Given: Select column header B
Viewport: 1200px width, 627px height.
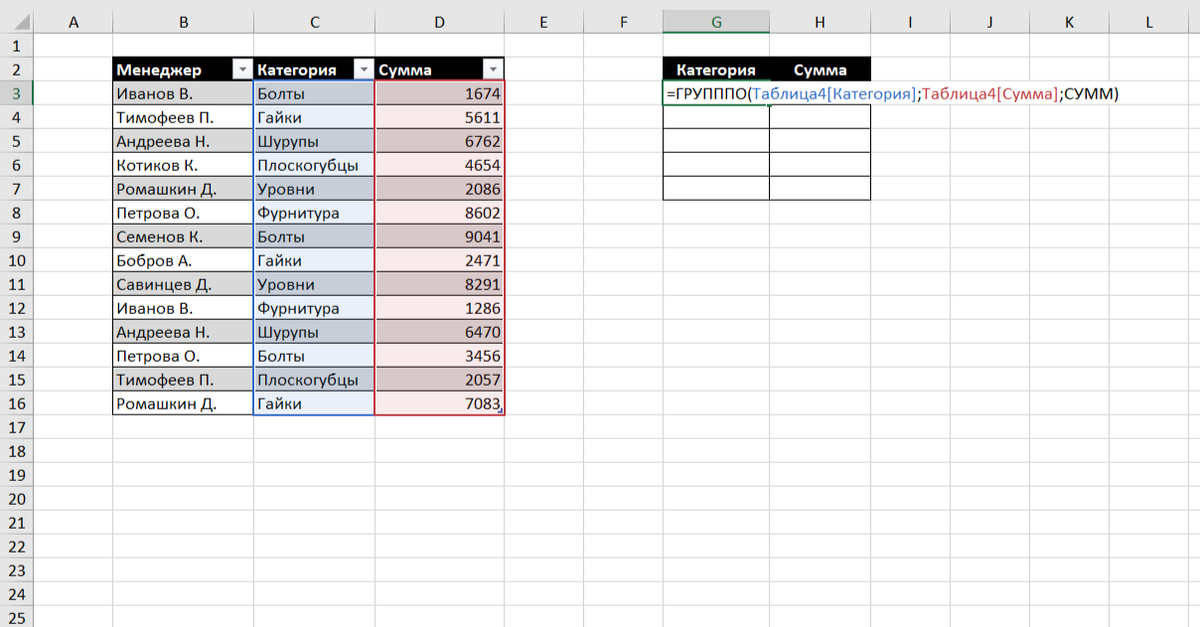Looking at the screenshot, I should click(x=183, y=22).
